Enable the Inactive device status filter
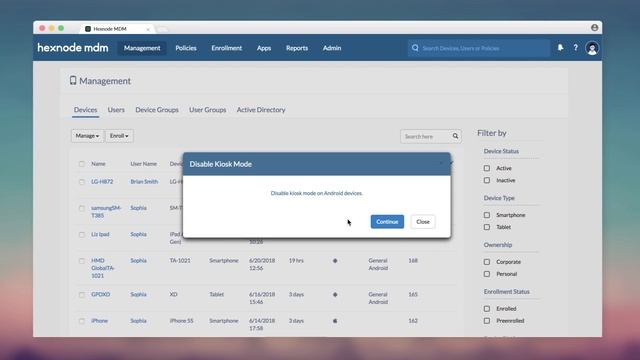Screen dimensions: 640x360 (x=487, y=180)
